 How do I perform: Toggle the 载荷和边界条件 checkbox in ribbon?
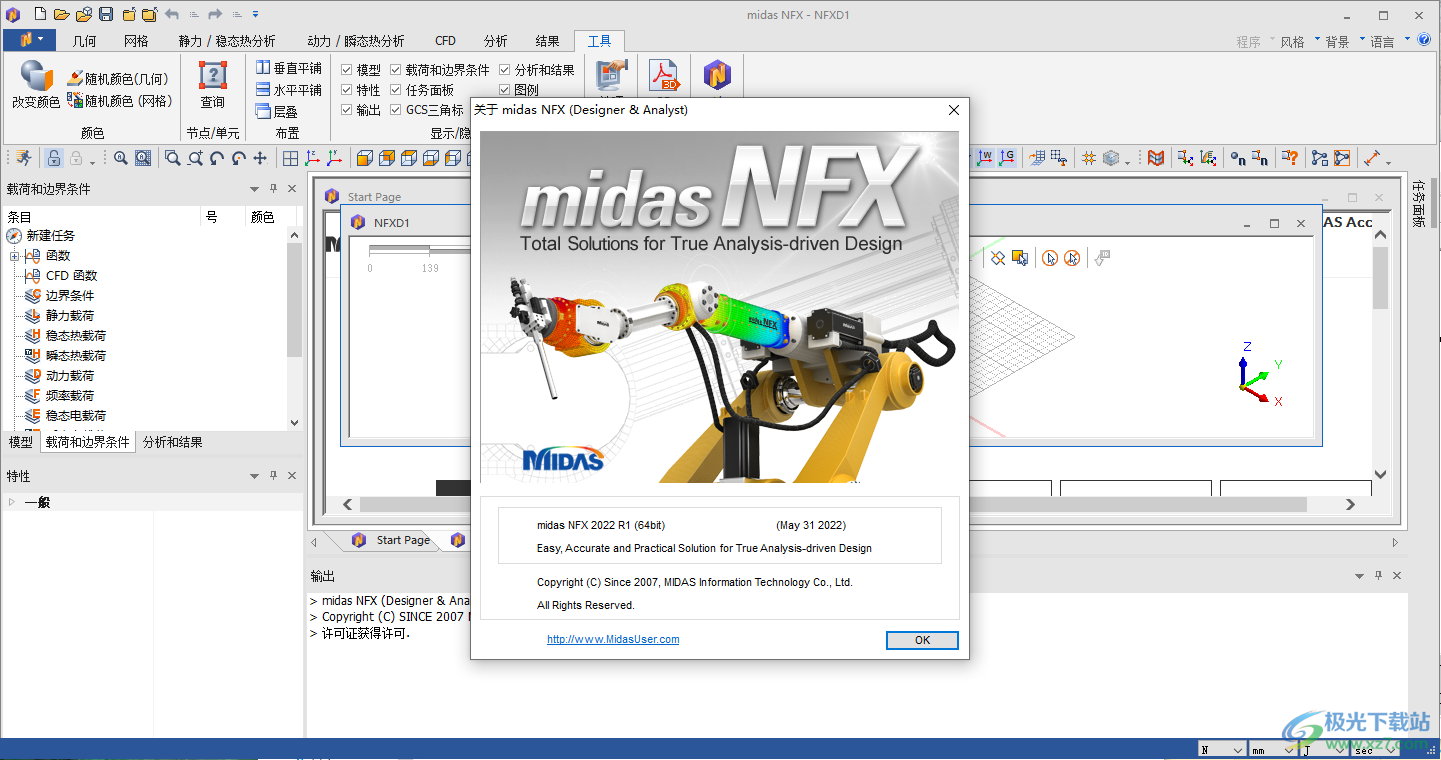click(396, 70)
